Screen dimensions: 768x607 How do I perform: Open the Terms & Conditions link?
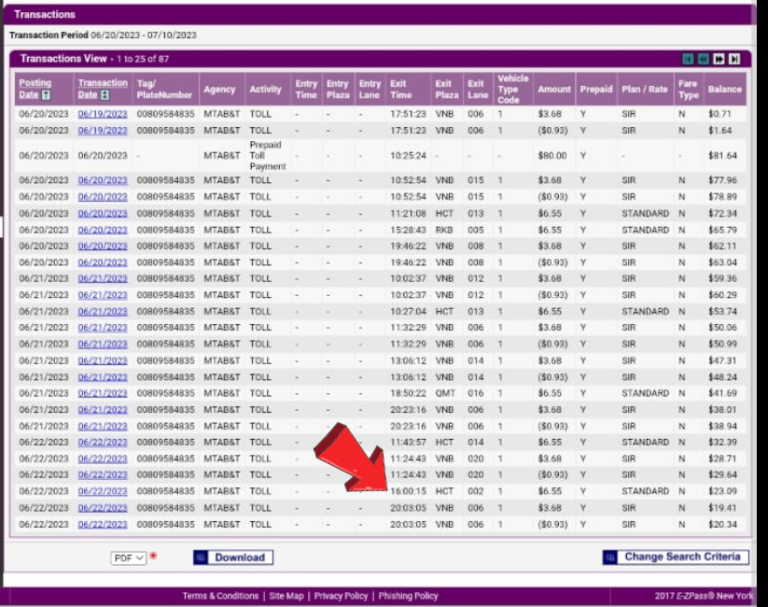click(x=221, y=596)
